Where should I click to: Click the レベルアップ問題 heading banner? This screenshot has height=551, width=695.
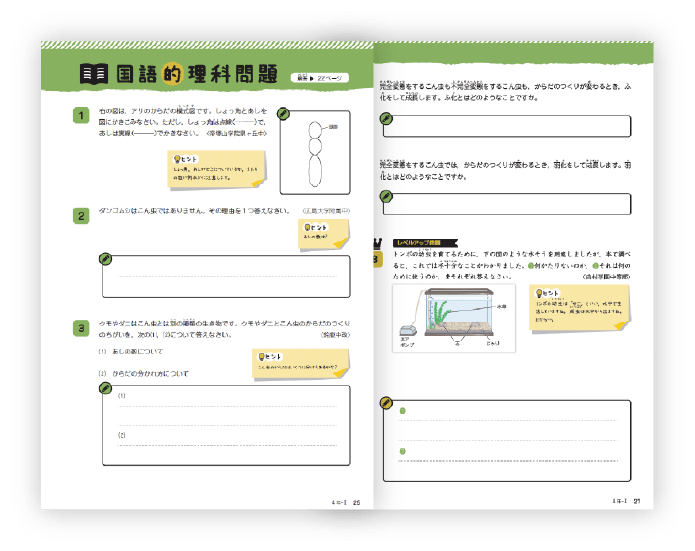click(426, 243)
